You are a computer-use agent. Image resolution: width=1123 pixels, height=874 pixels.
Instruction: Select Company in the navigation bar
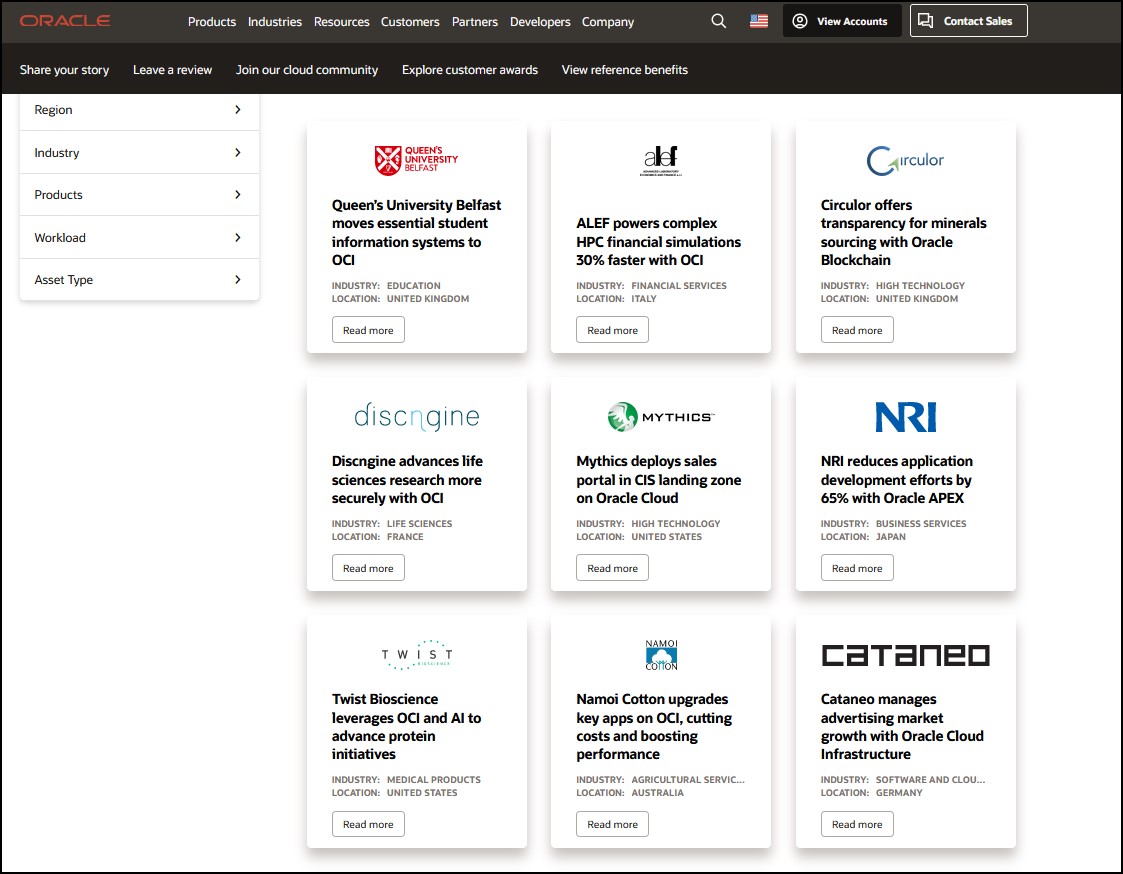click(607, 21)
